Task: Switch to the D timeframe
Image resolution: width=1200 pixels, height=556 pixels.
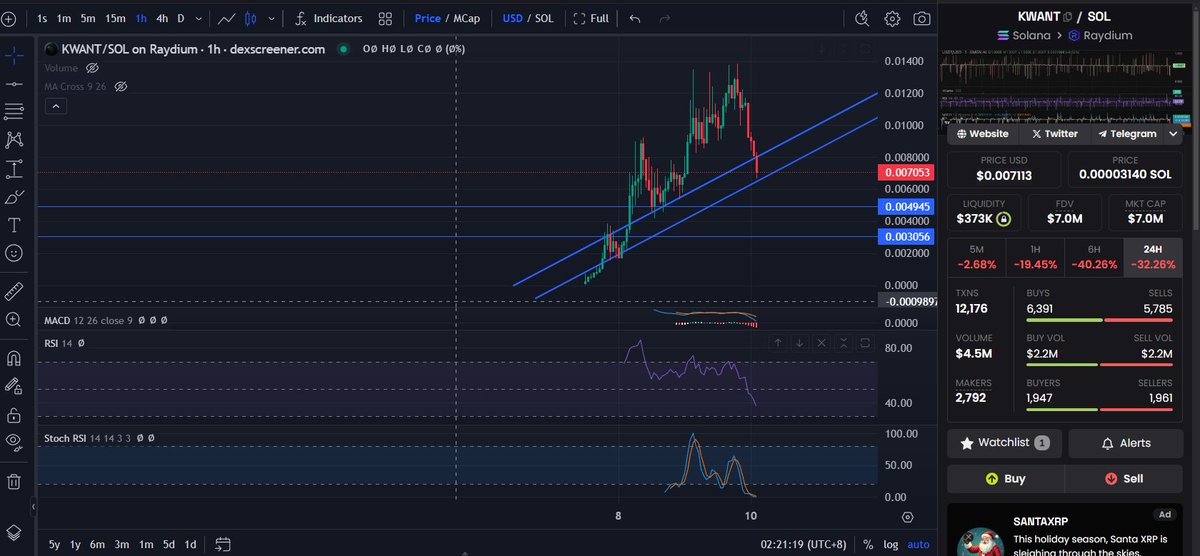Action: (181, 18)
